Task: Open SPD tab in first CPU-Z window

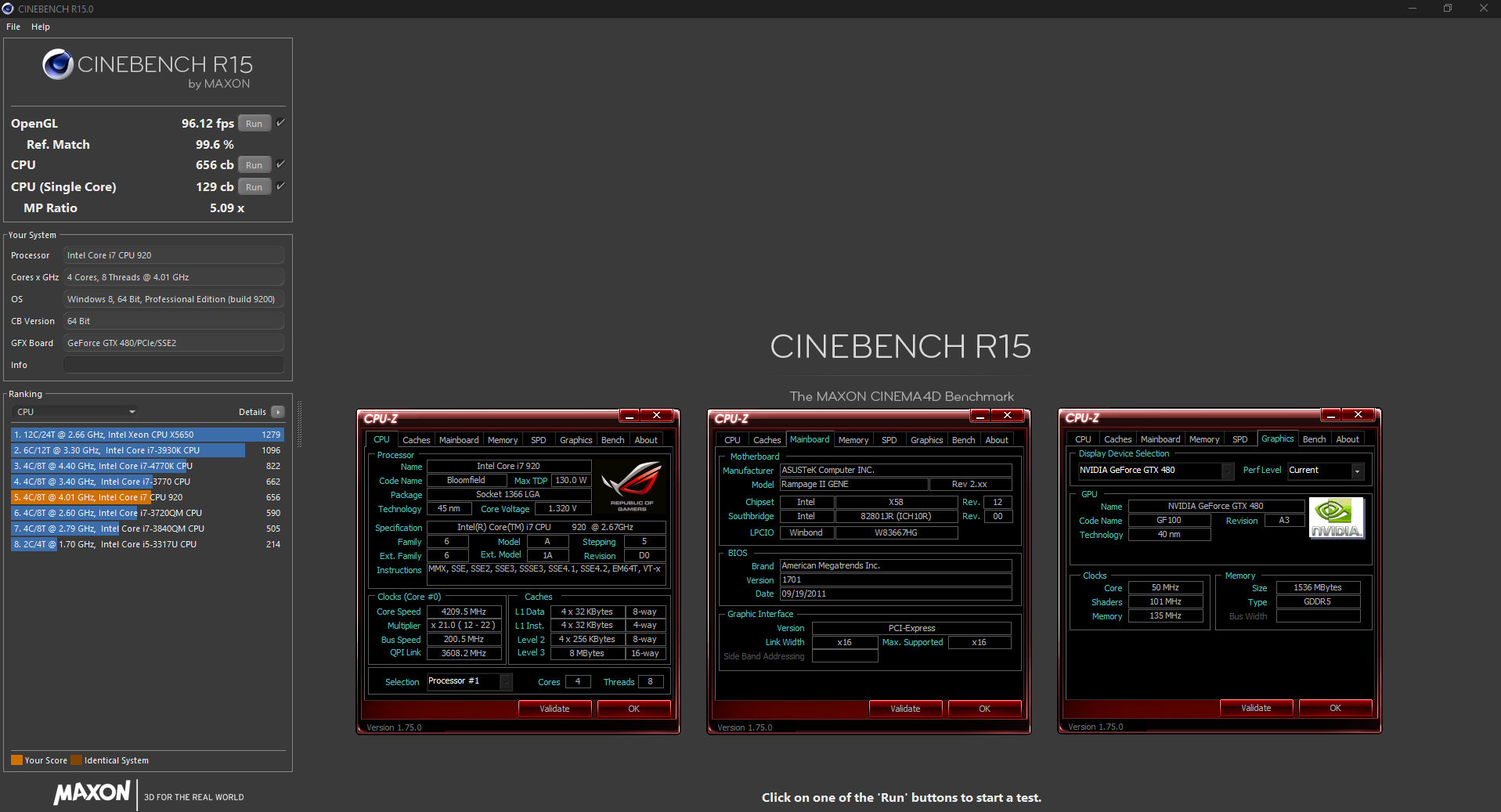Action: coord(539,440)
